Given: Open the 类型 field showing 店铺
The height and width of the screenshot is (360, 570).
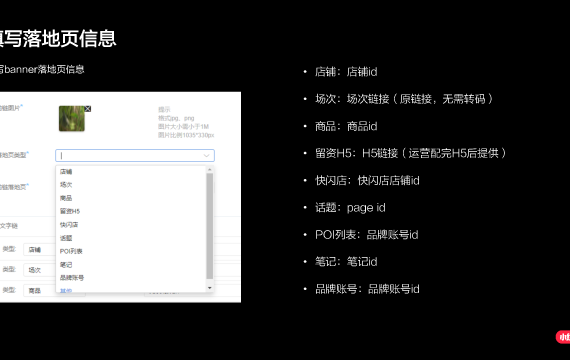Looking at the screenshot, I should click(39, 250).
